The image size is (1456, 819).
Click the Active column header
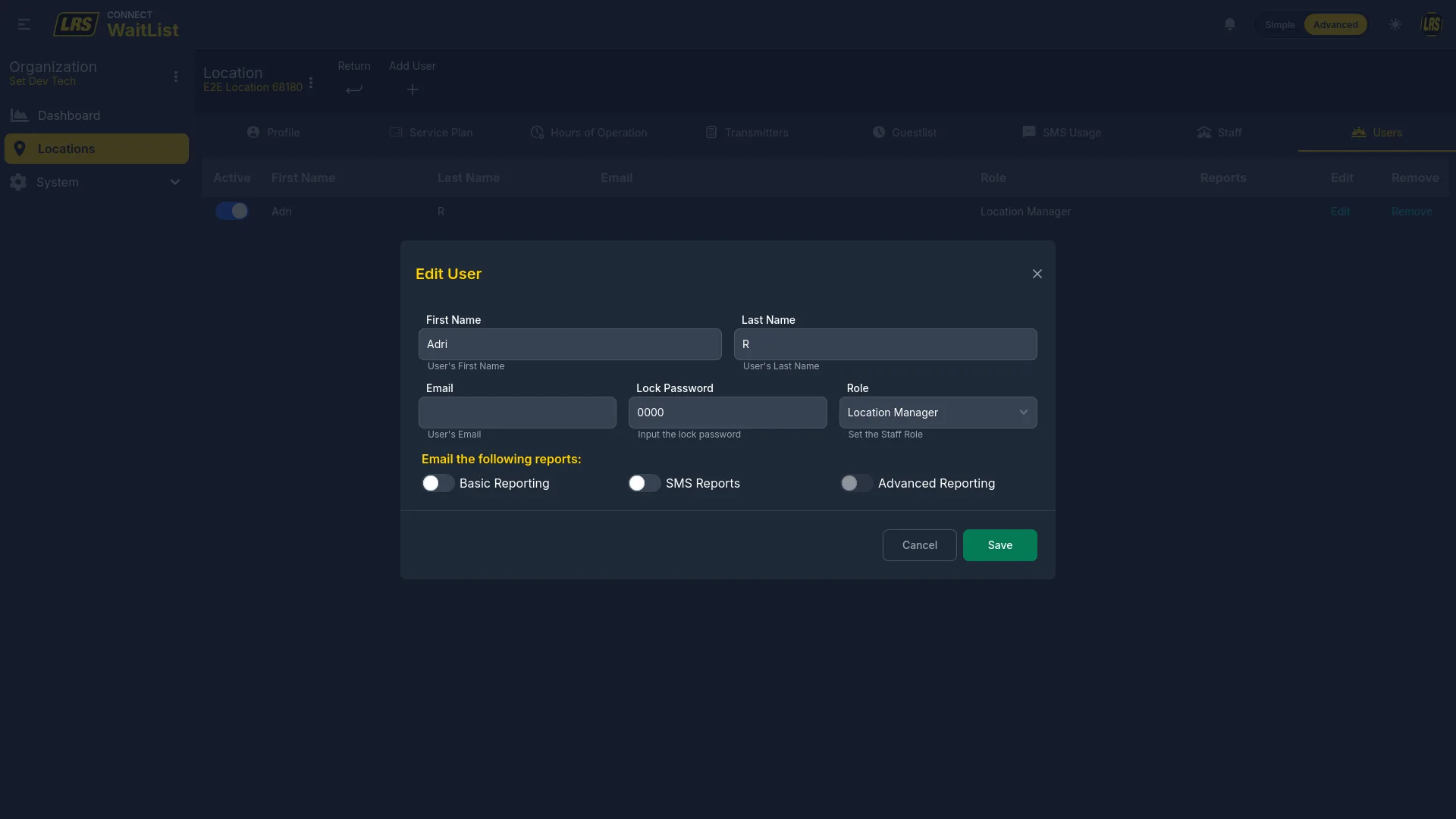pos(232,177)
